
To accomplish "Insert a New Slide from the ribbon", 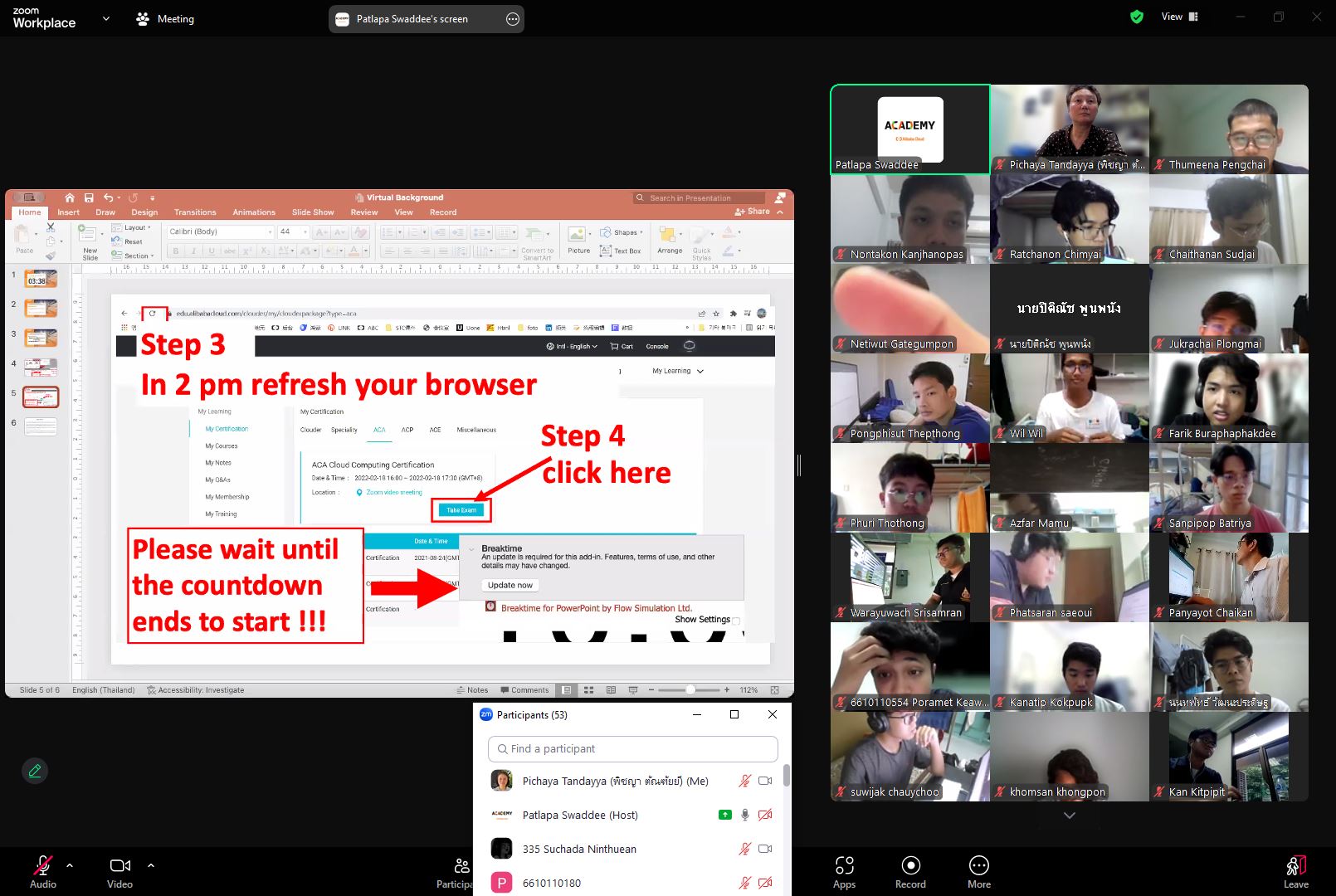I will [90, 241].
